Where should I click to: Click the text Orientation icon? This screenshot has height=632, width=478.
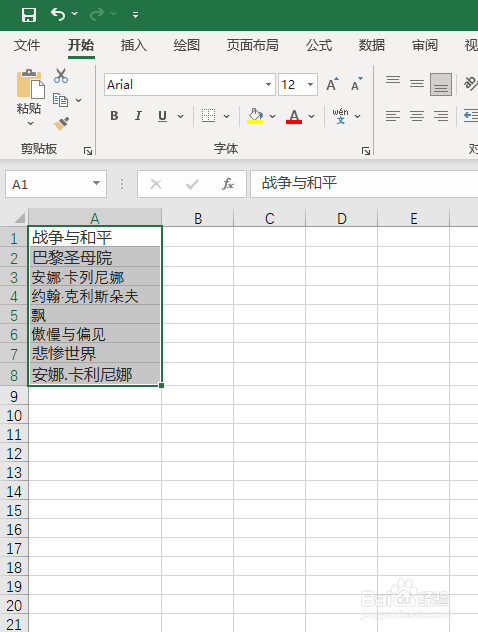pos(471,84)
